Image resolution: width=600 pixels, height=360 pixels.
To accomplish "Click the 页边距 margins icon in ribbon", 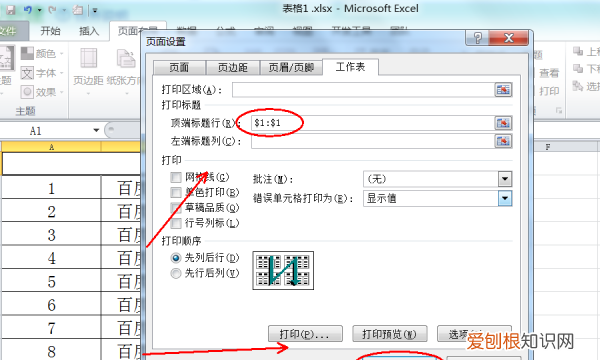I will coord(88,58).
